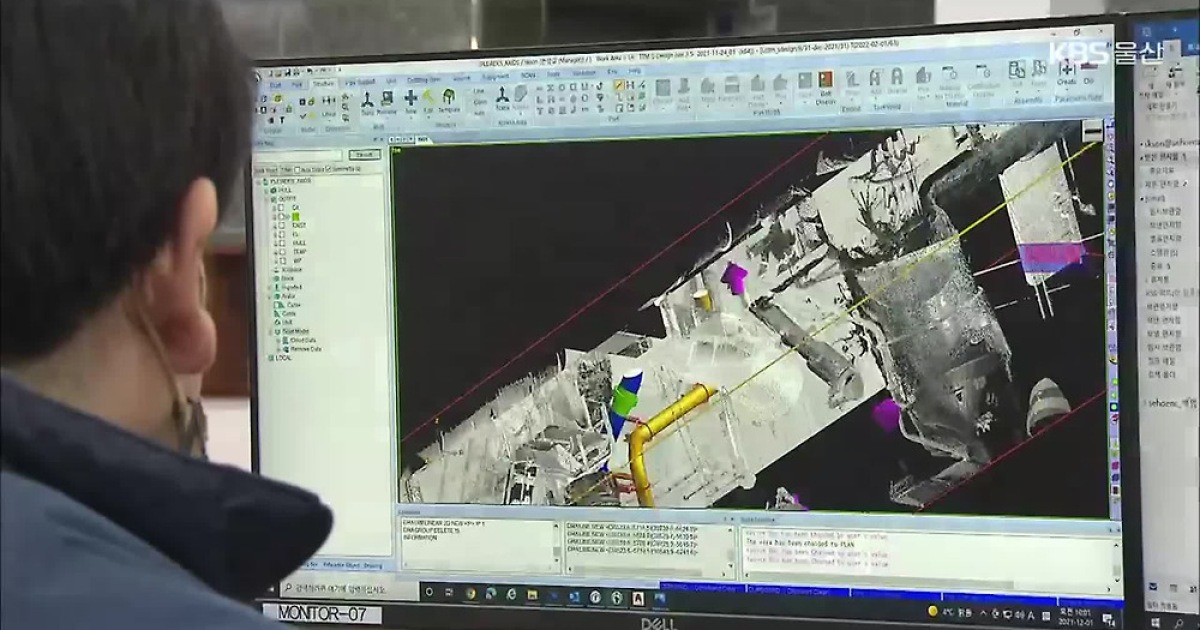Click the yellow Edit icon in ribbon
This screenshot has width=1200, height=630.
[428, 96]
